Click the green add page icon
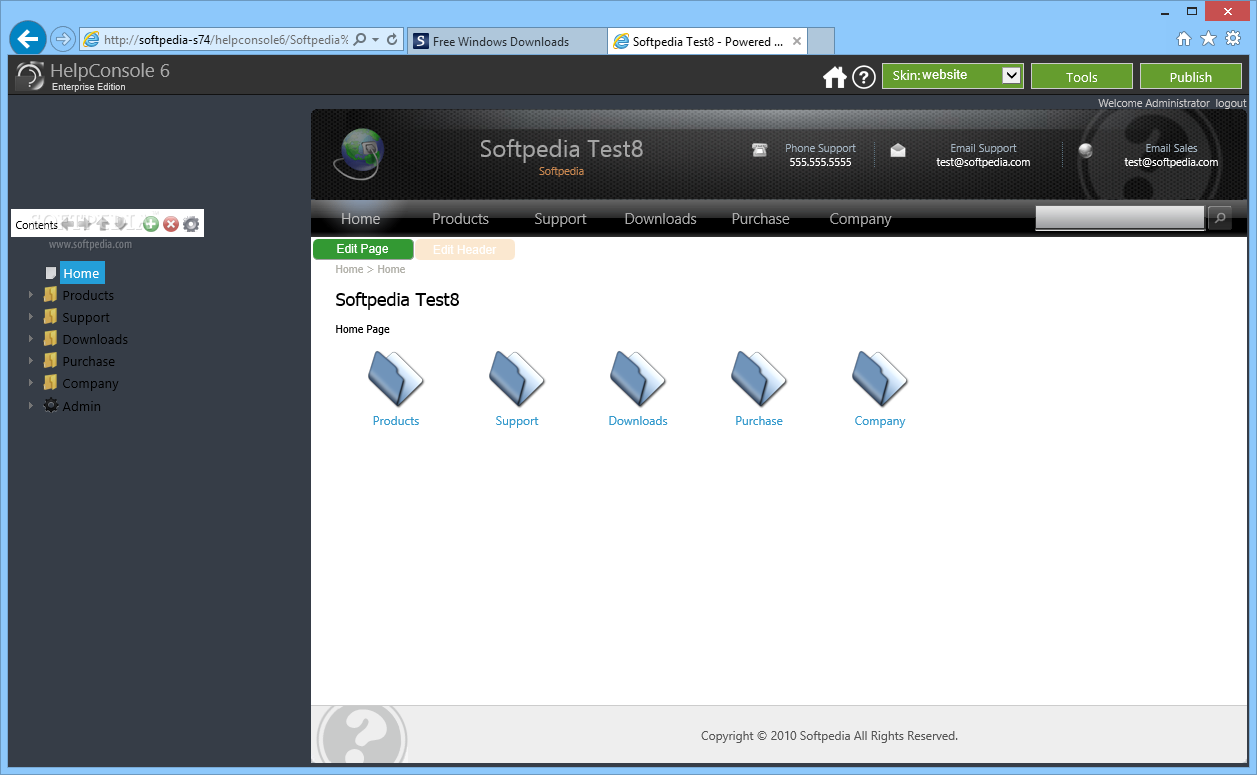The width and height of the screenshot is (1257, 775). [x=151, y=224]
